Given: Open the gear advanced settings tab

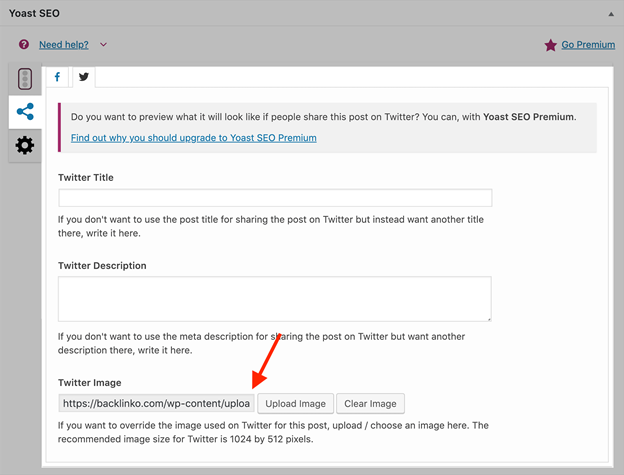Looking at the screenshot, I should [25, 145].
